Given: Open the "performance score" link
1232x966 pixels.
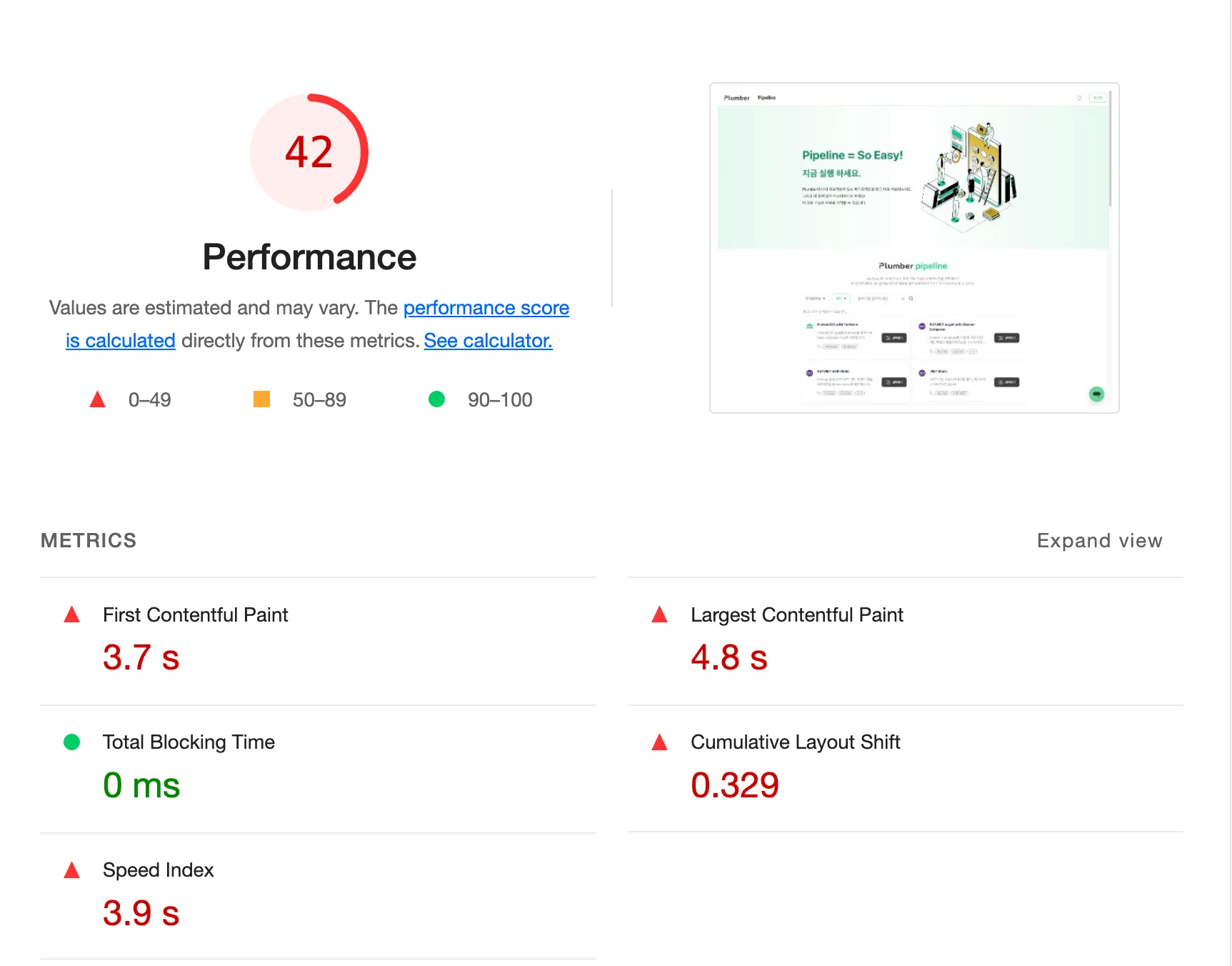Looking at the screenshot, I should (x=486, y=308).
